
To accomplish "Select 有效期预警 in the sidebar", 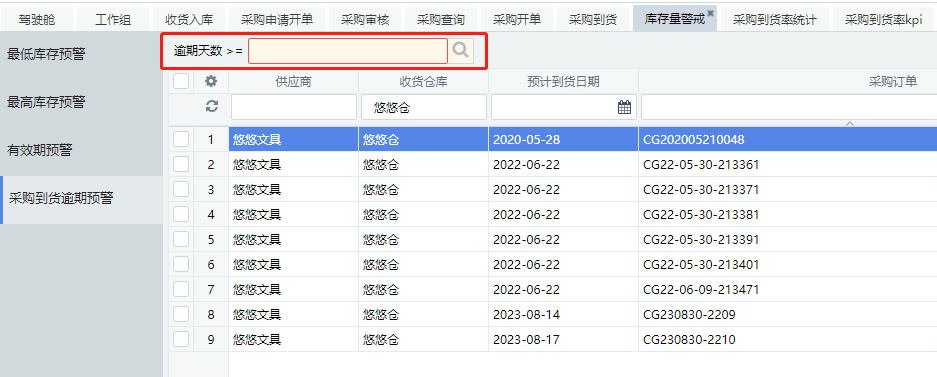I will (x=81, y=150).
